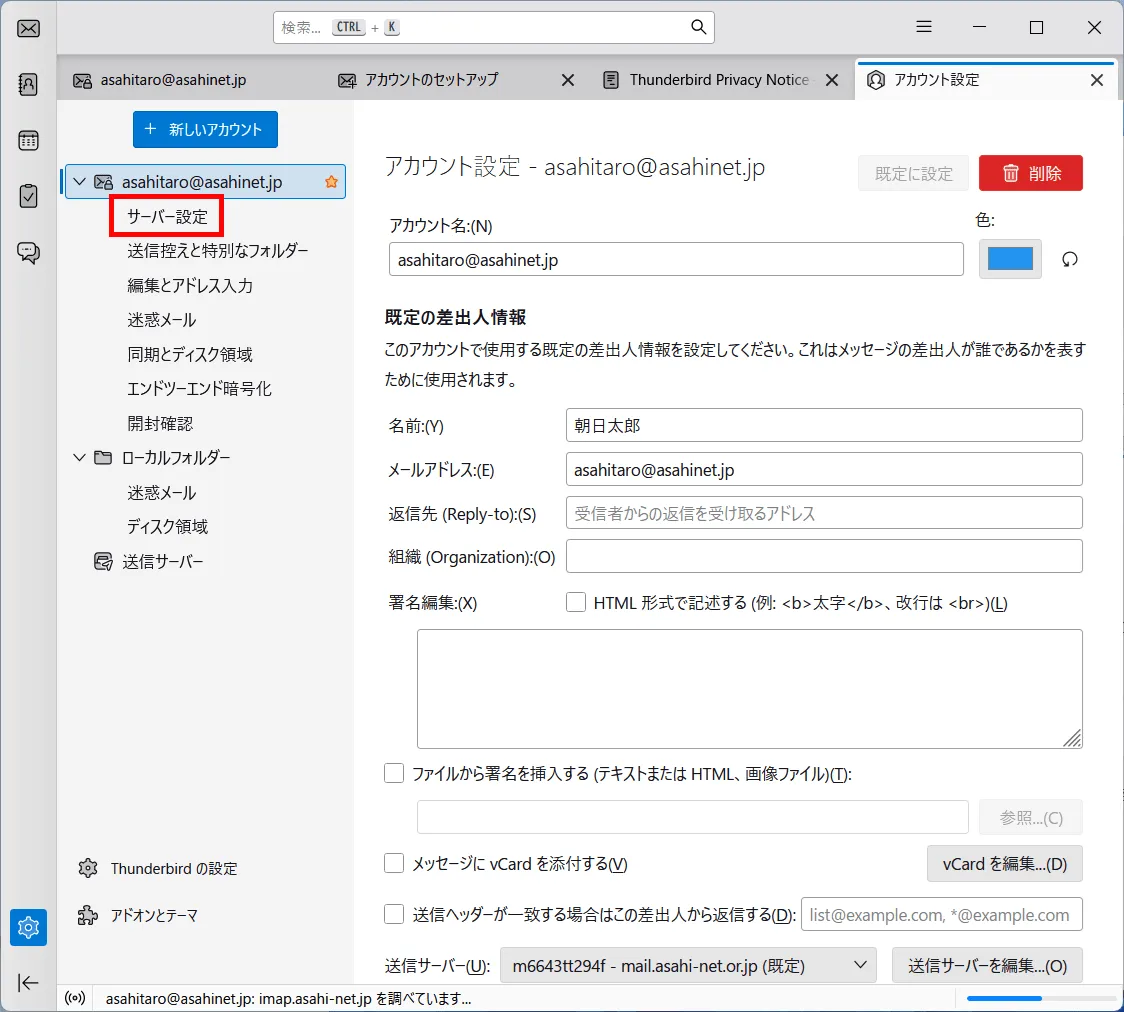Collapse the asahitaro@asahinet.jp account tree

point(79,181)
